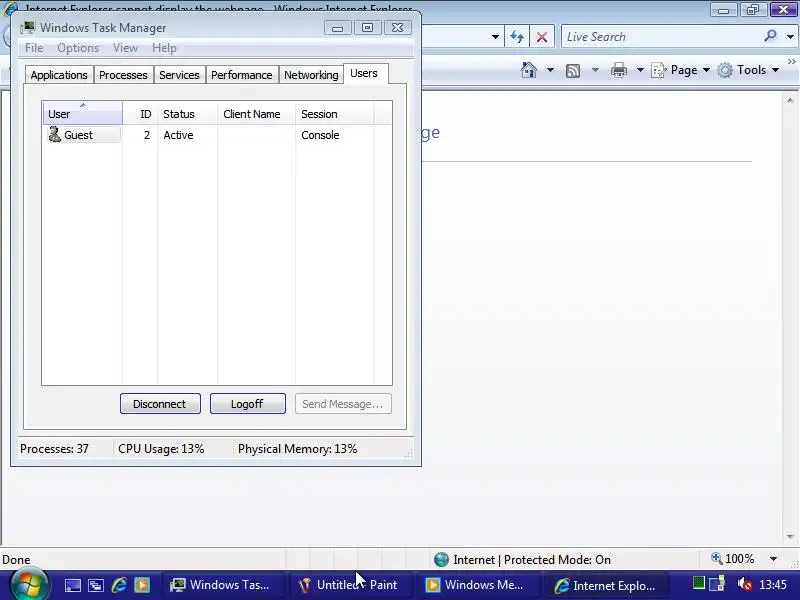Screen dimensions: 800x600
Task: Click the Live Search magnifier icon
Action: pyautogui.click(x=770, y=36)
